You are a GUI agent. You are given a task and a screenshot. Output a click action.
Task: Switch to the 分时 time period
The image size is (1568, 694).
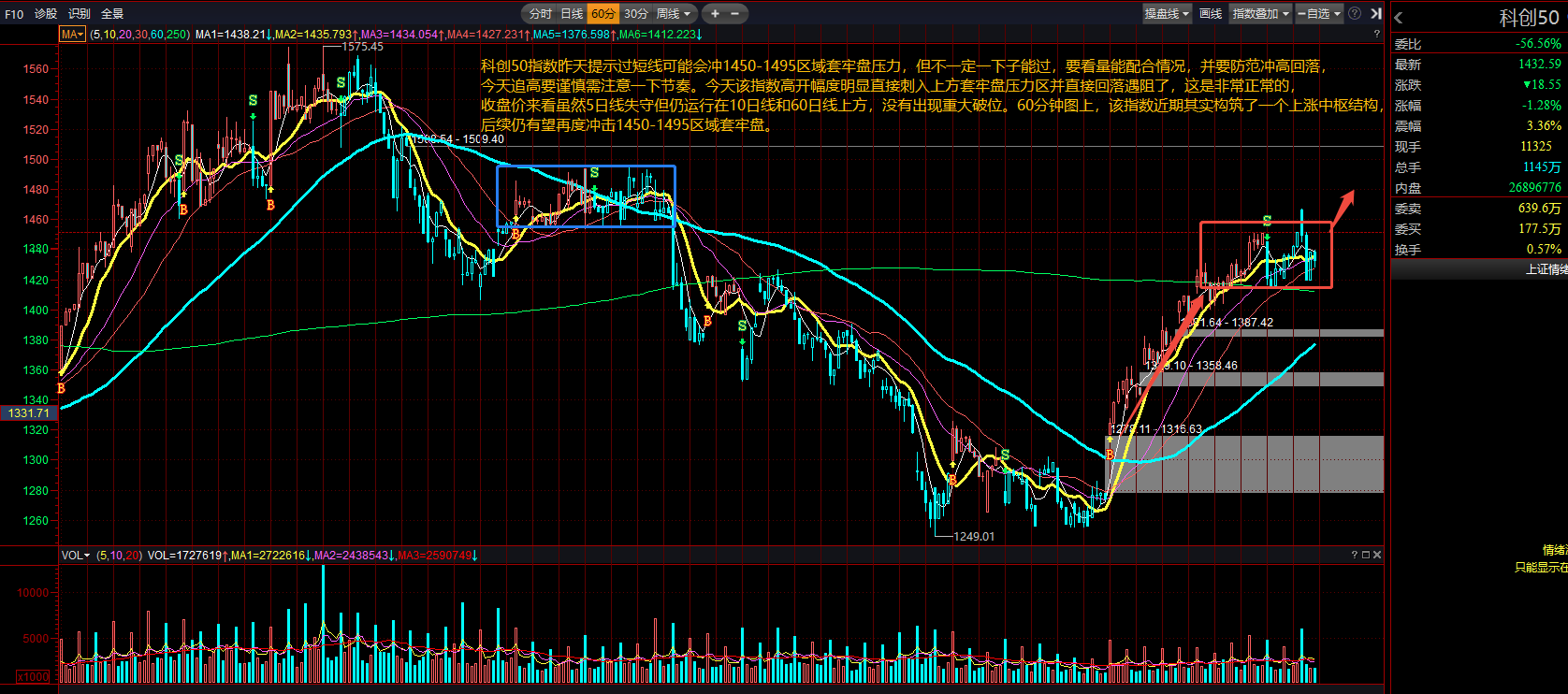pyautogui.click(x=540, y=13)
